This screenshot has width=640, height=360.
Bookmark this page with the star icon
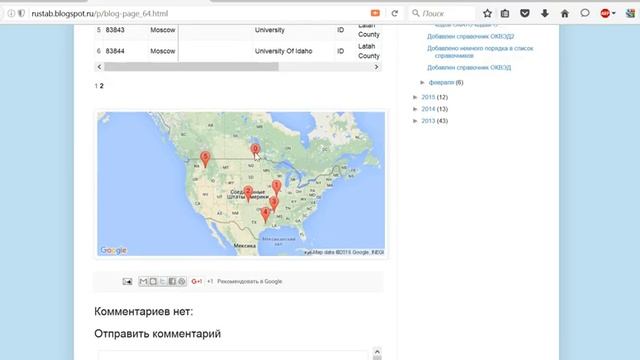(487, 13)
